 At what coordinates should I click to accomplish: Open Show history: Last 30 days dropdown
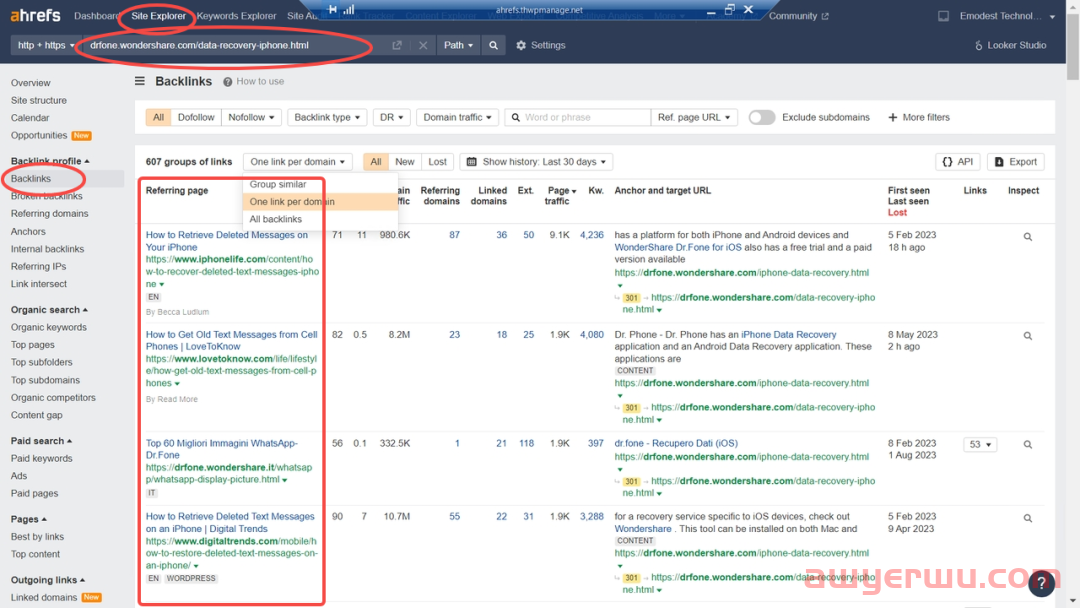tap(537, 162)
